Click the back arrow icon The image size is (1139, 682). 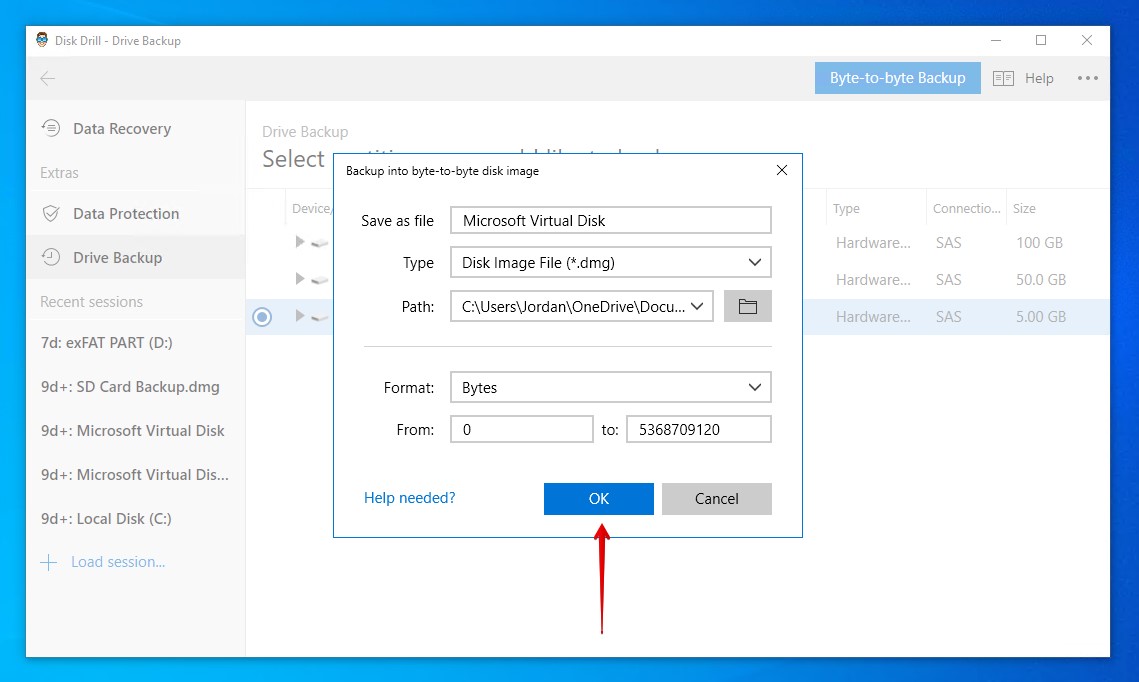click(x=47, y=79)
